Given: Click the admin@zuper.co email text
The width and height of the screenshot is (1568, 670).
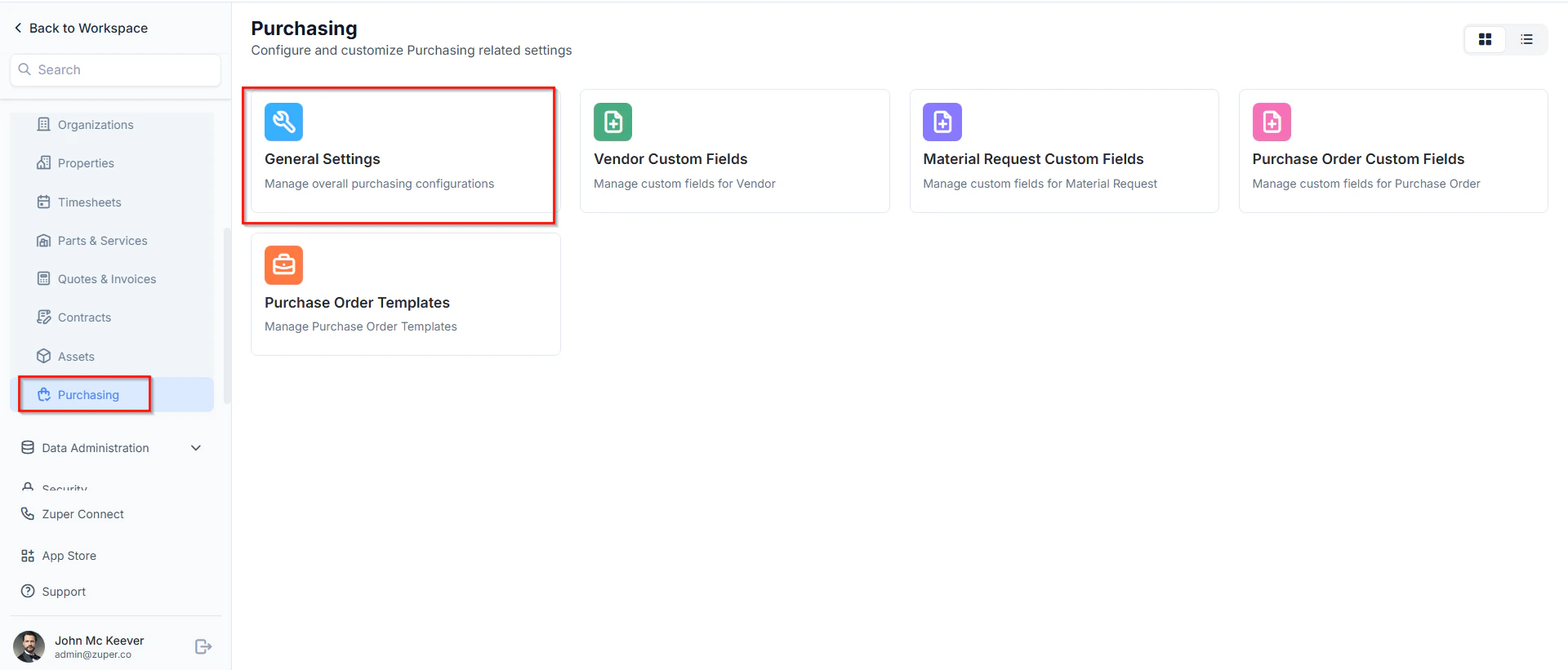Looking at the screenshot, I should coord(93,654).
